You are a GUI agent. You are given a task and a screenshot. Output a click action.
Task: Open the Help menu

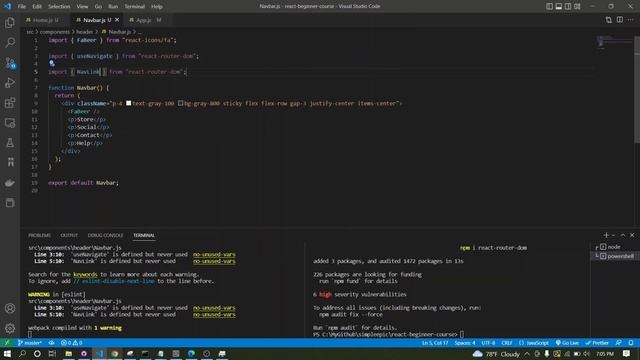(x=157, y=6)
